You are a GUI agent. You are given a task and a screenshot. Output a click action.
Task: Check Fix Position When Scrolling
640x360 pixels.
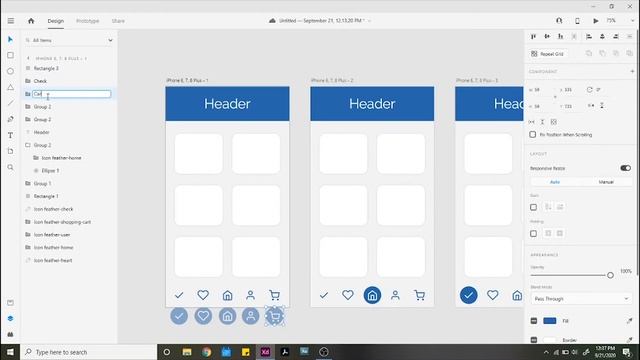pyautogui.click(x=533, y=134)
